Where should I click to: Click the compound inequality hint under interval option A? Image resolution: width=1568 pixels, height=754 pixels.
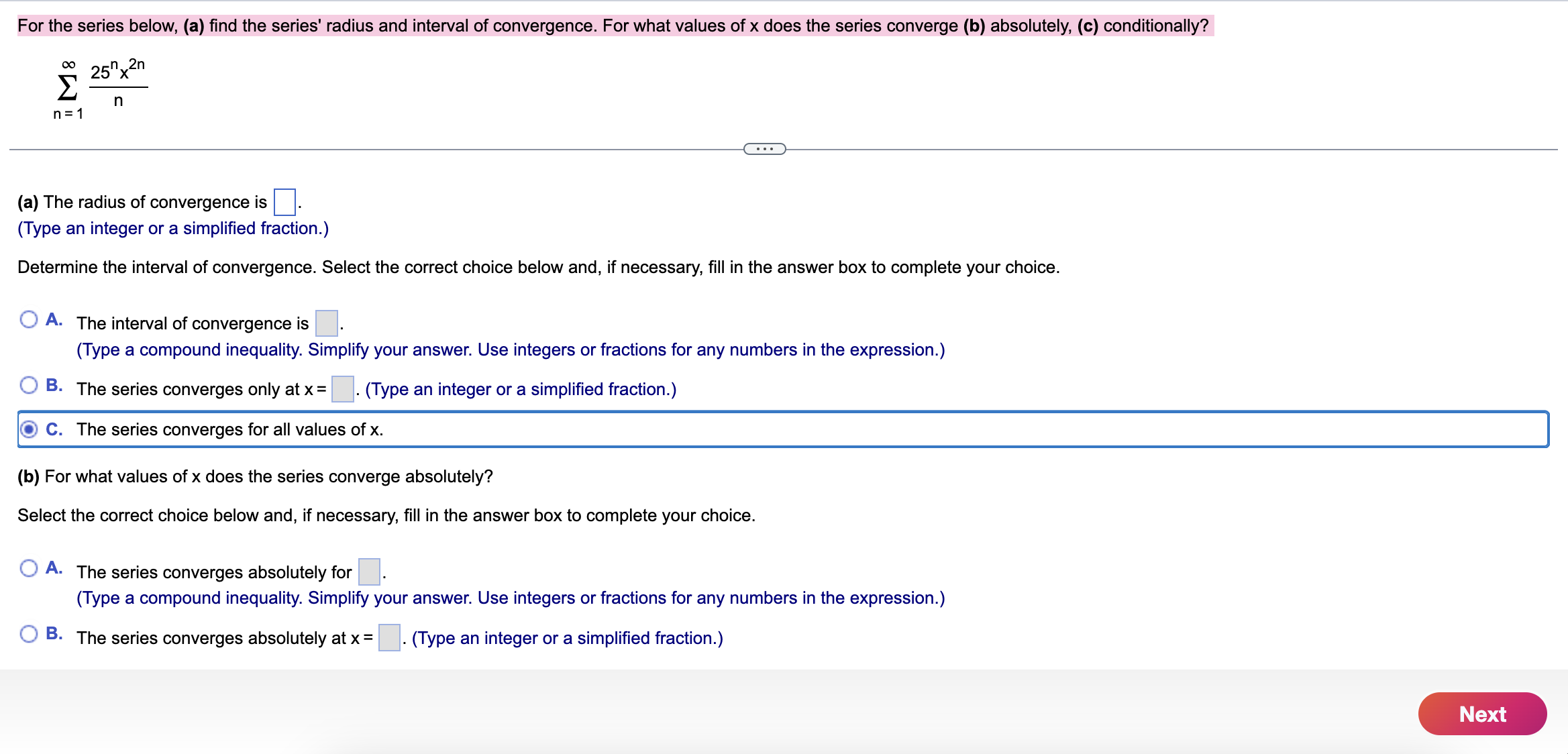[x=511, y=350]
